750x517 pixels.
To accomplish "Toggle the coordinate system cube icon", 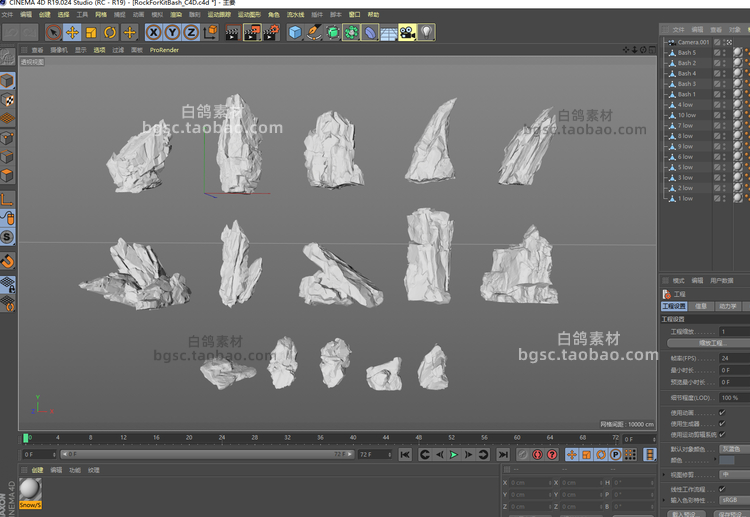I will (210, 33).
